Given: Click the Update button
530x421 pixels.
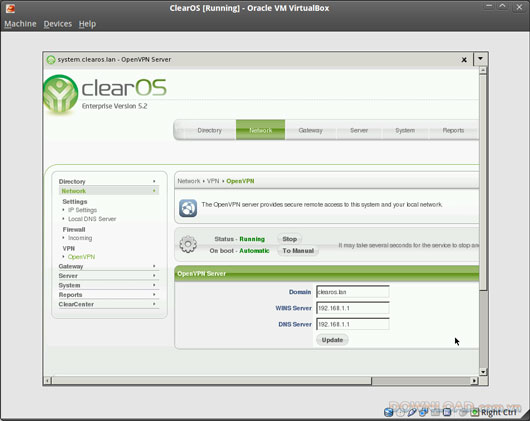Looking at the screenshot, I should tap(332, 340).
